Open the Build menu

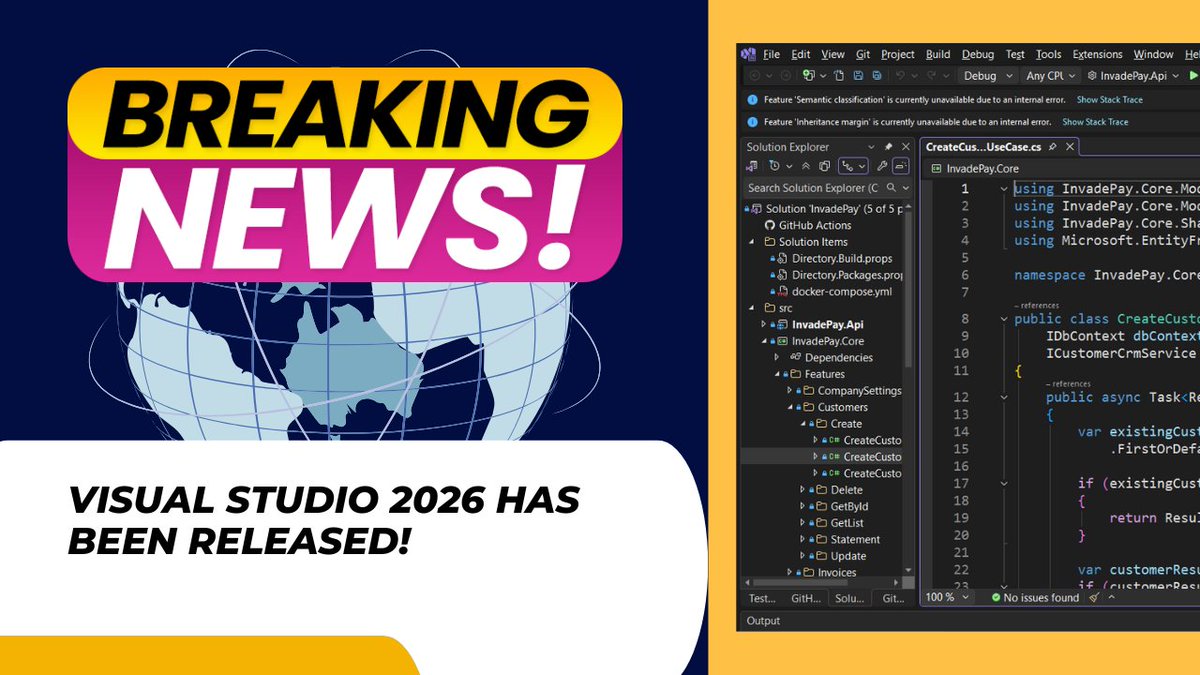click(938, 54)
